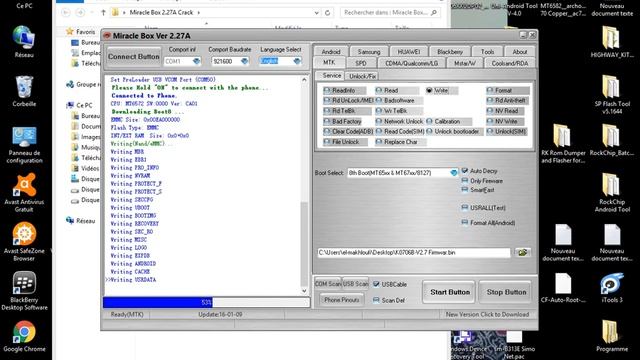Click the Start Button
The height and width of the screenshot is (360, 640).
pos(449,292)
